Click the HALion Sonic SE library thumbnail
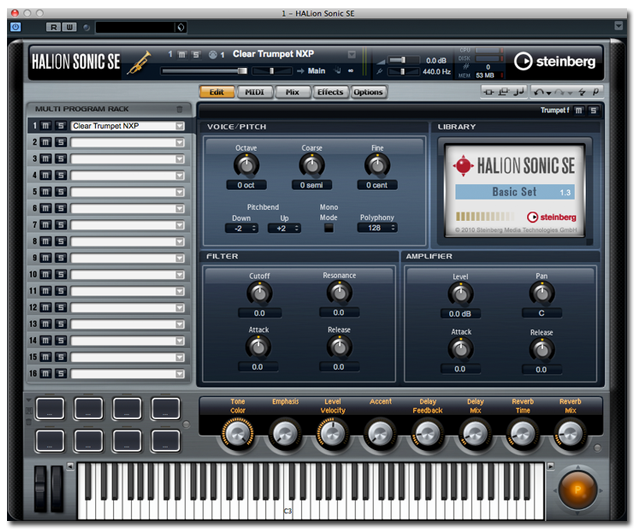The width and height of the screenshot is (634, 531). click(515, 190)
